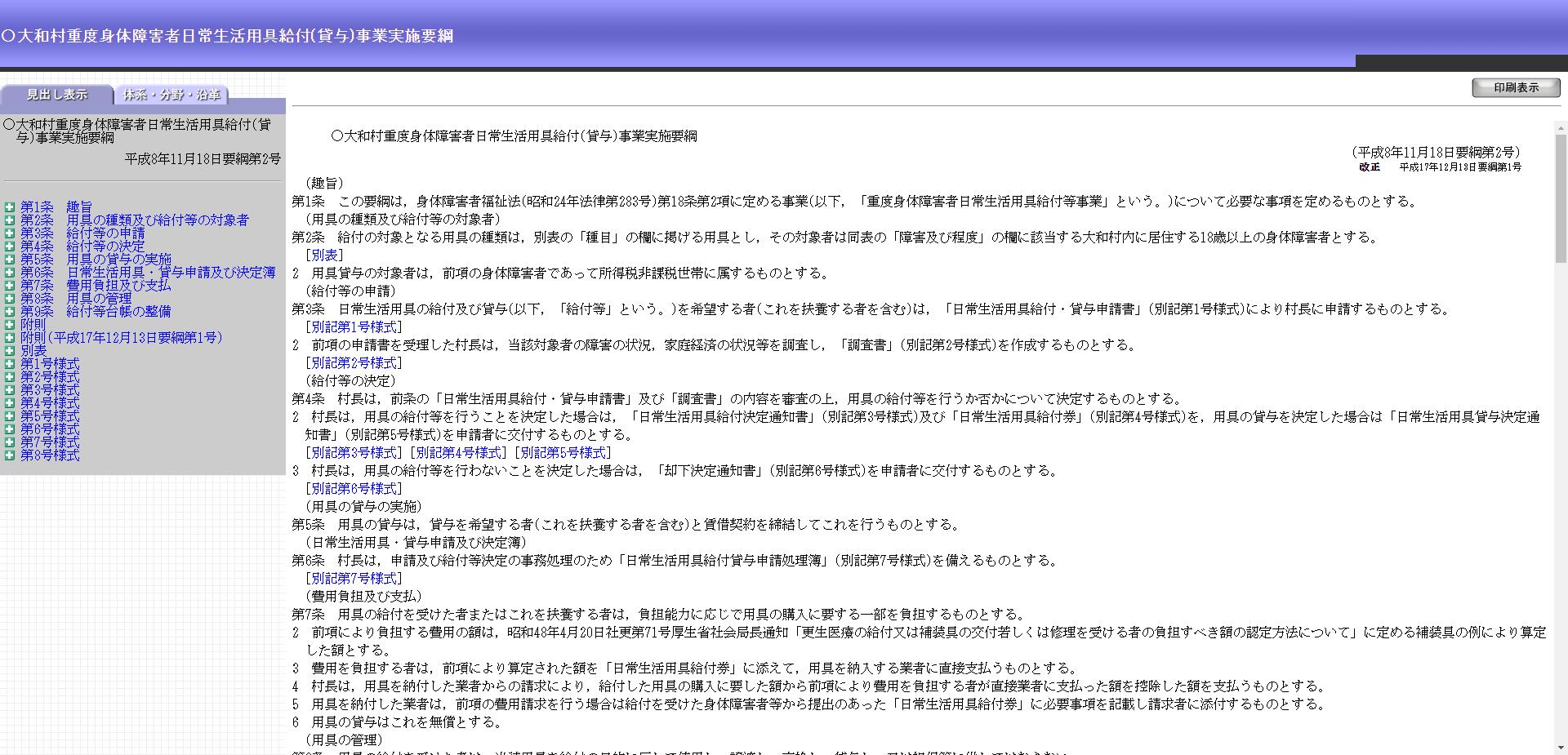Expand the 別表 entry in the sidebar
The width and height of the screenshot is (1568, 755).
pyautogui.click(x=9, y=350)
